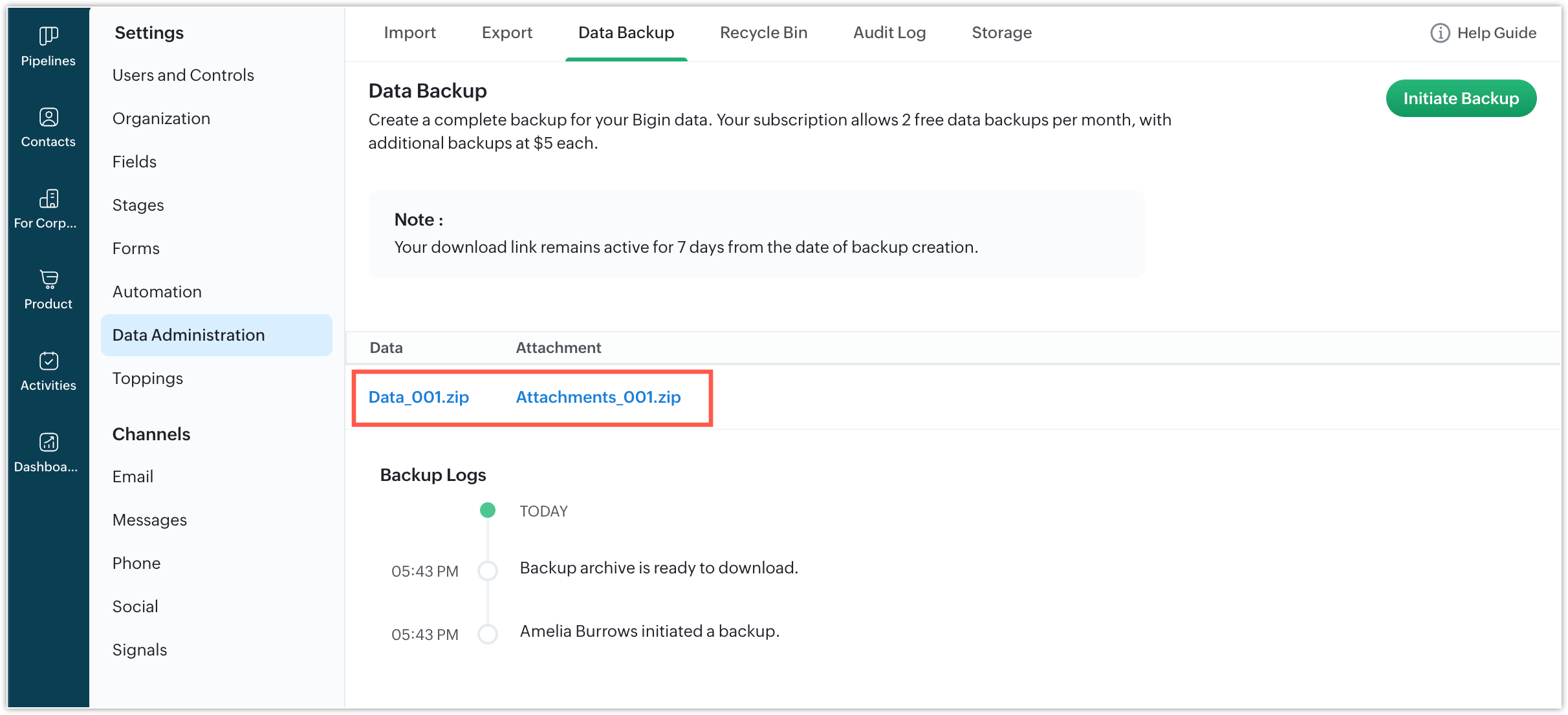This screenshot has height=715, width=1568.
Task: Open the Product cart icon
Action: coord(49,279)
